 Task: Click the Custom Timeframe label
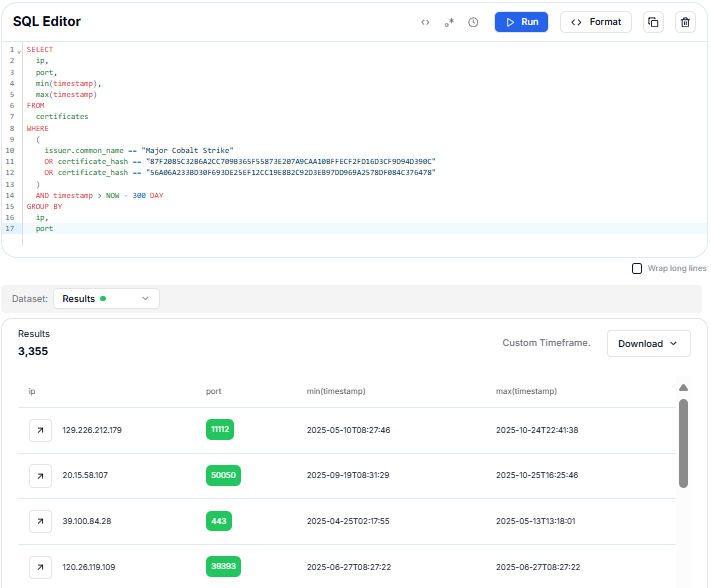click(546, 343)
